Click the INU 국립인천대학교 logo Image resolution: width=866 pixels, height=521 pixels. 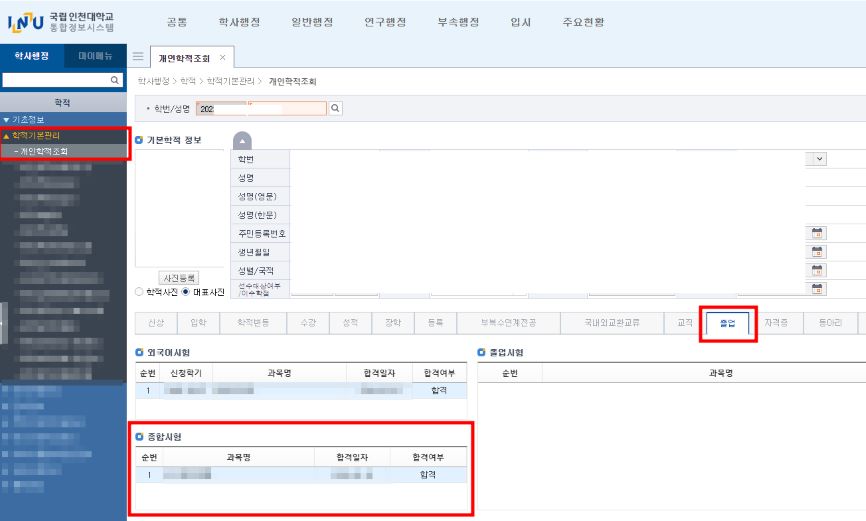60,21
